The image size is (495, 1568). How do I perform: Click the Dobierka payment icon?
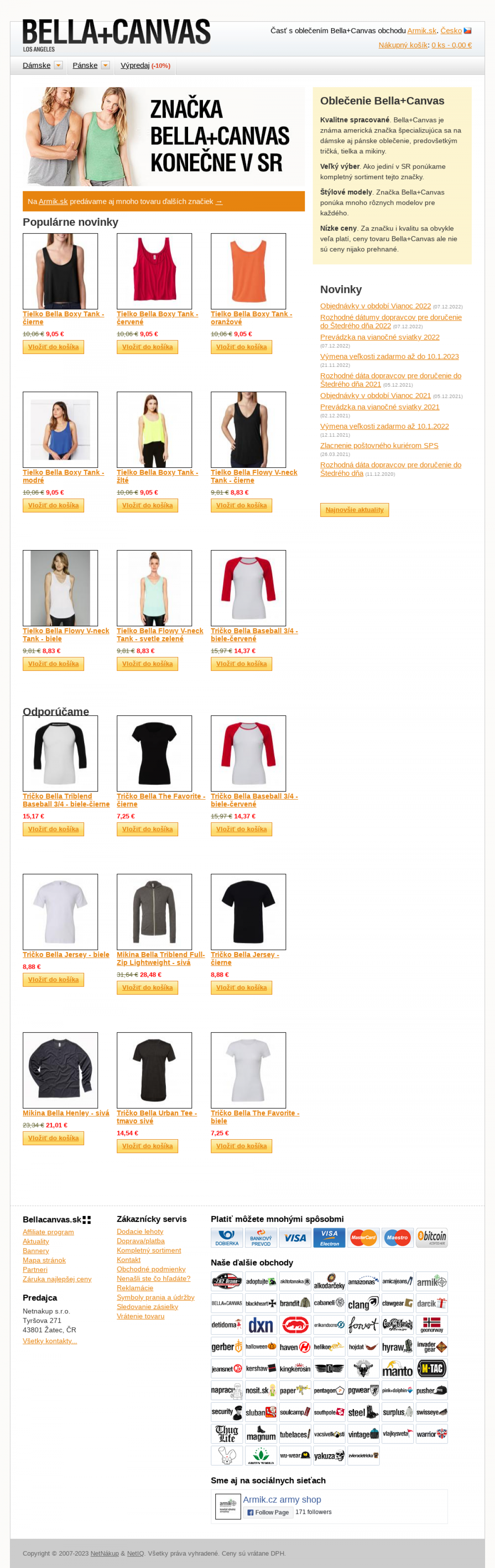click(x=226, y=1237)
